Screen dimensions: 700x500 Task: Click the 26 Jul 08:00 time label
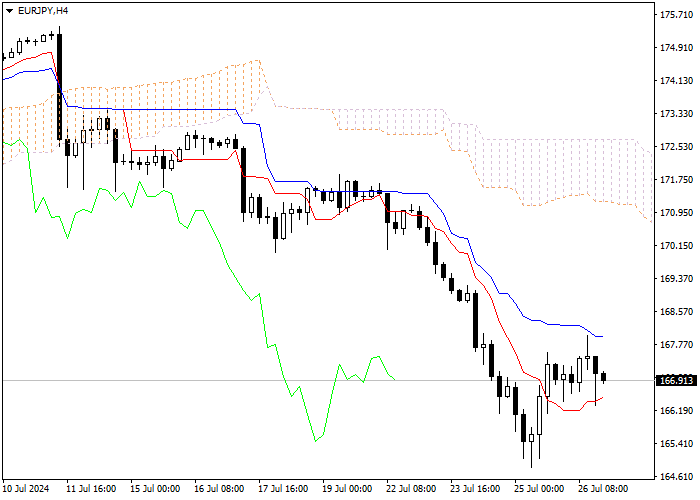(603, 489)
